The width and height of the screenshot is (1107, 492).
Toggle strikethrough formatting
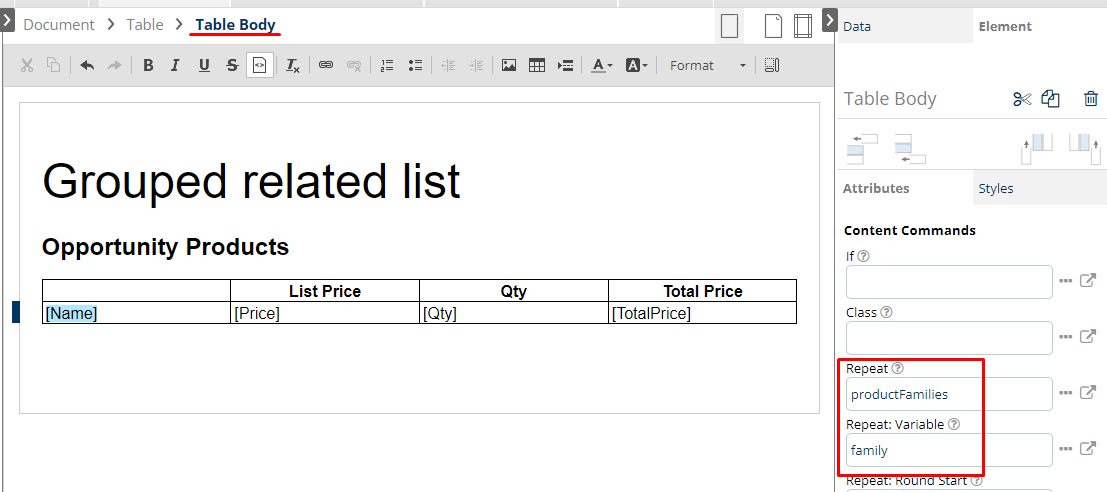point(232,65)
